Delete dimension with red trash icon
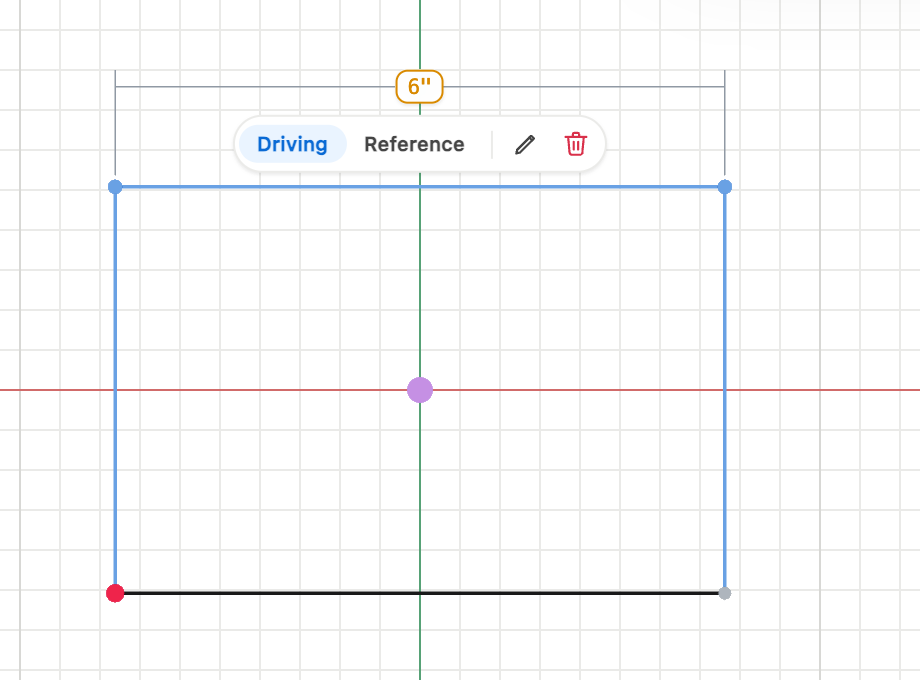920x680 pixels. click(x=576, y=144)
